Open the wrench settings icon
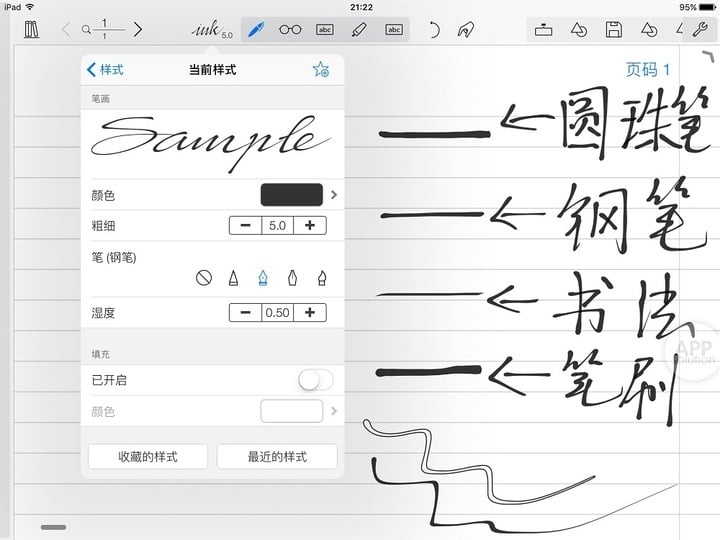 tap(701, 30)
